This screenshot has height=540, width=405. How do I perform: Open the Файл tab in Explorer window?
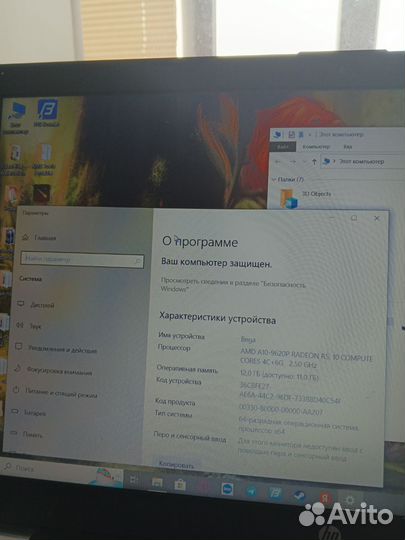pos(283,147)
